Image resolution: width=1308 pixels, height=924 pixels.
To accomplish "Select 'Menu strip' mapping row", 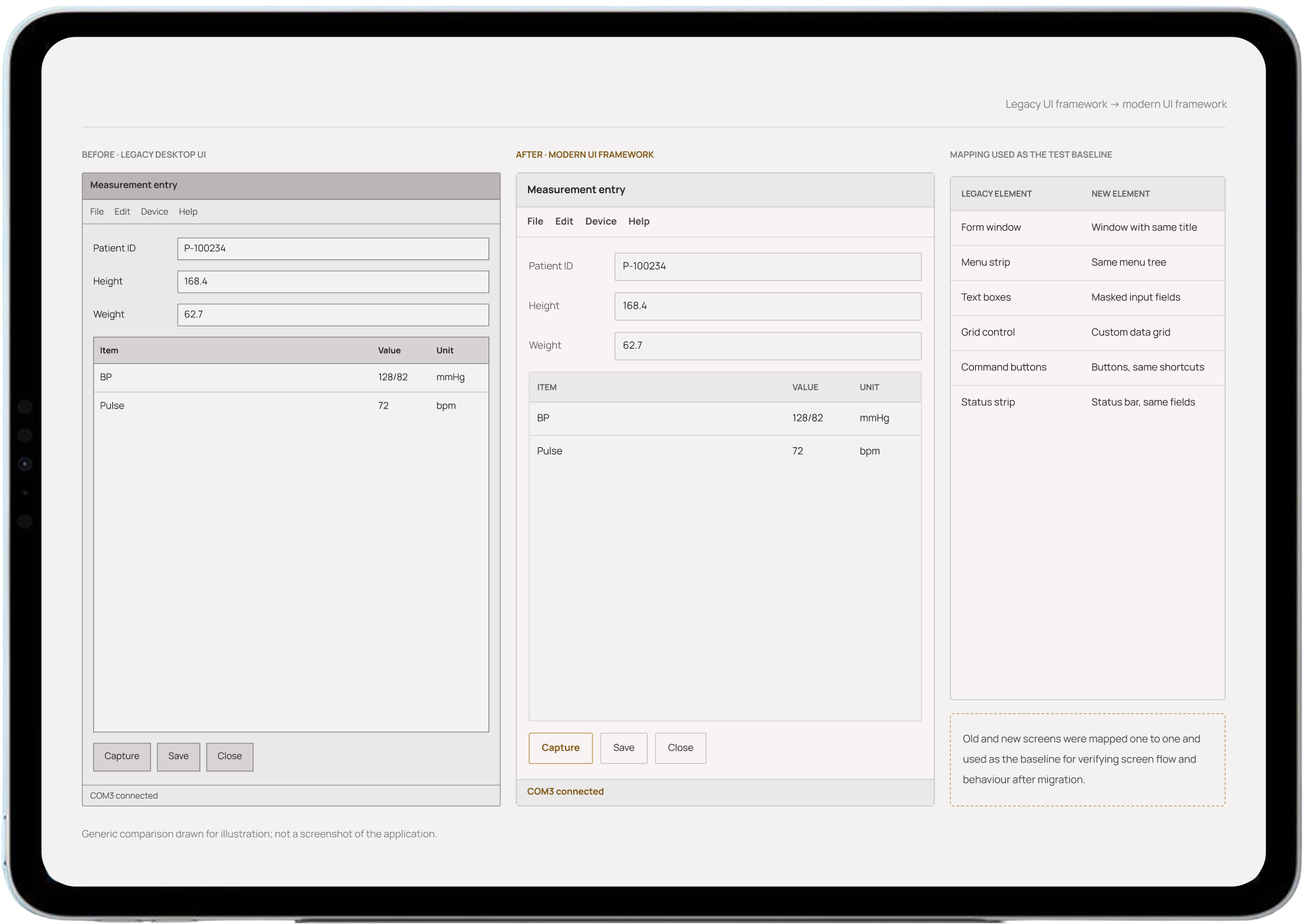I will (1087, 263).
